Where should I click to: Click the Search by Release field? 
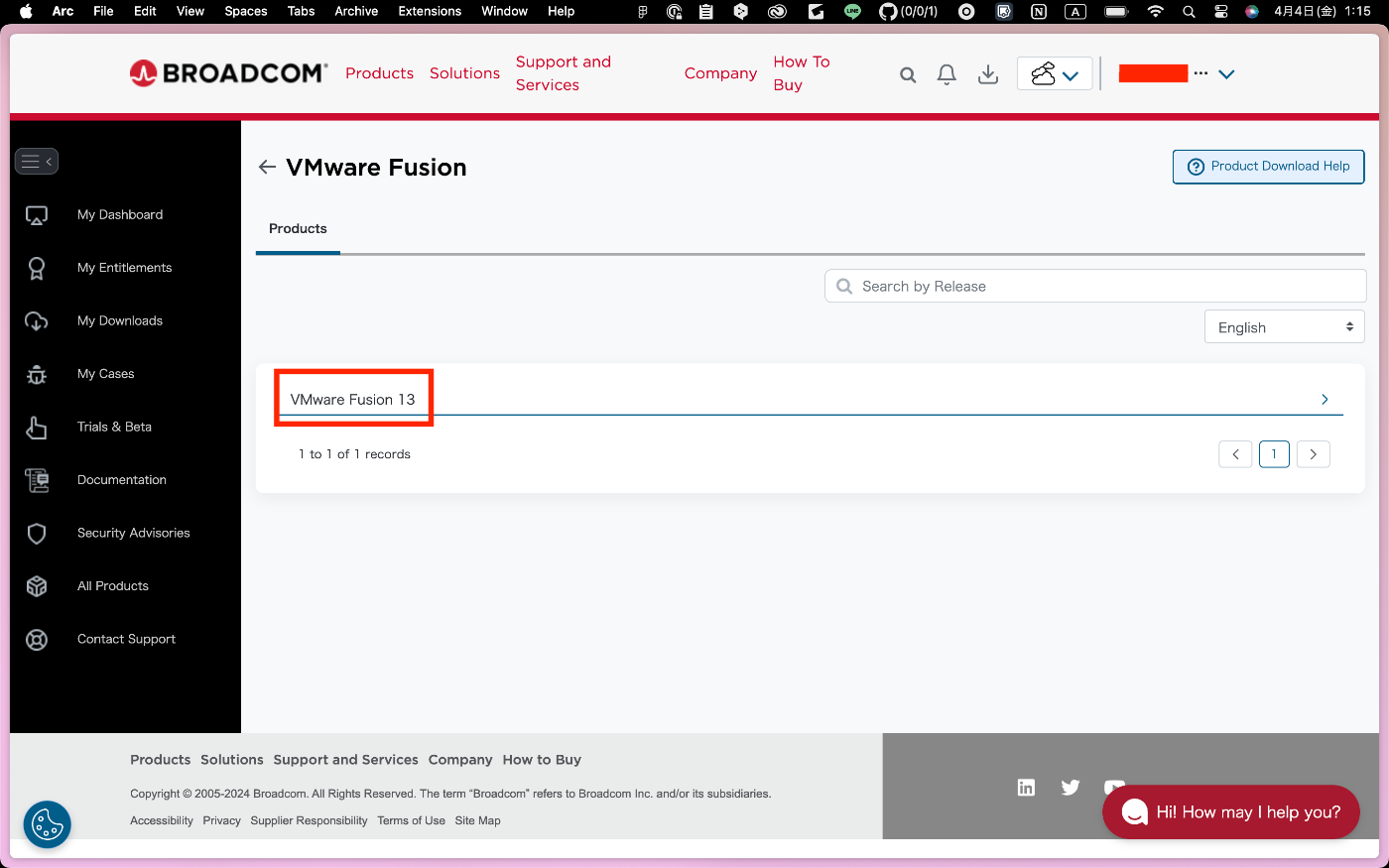[1095, 286]
